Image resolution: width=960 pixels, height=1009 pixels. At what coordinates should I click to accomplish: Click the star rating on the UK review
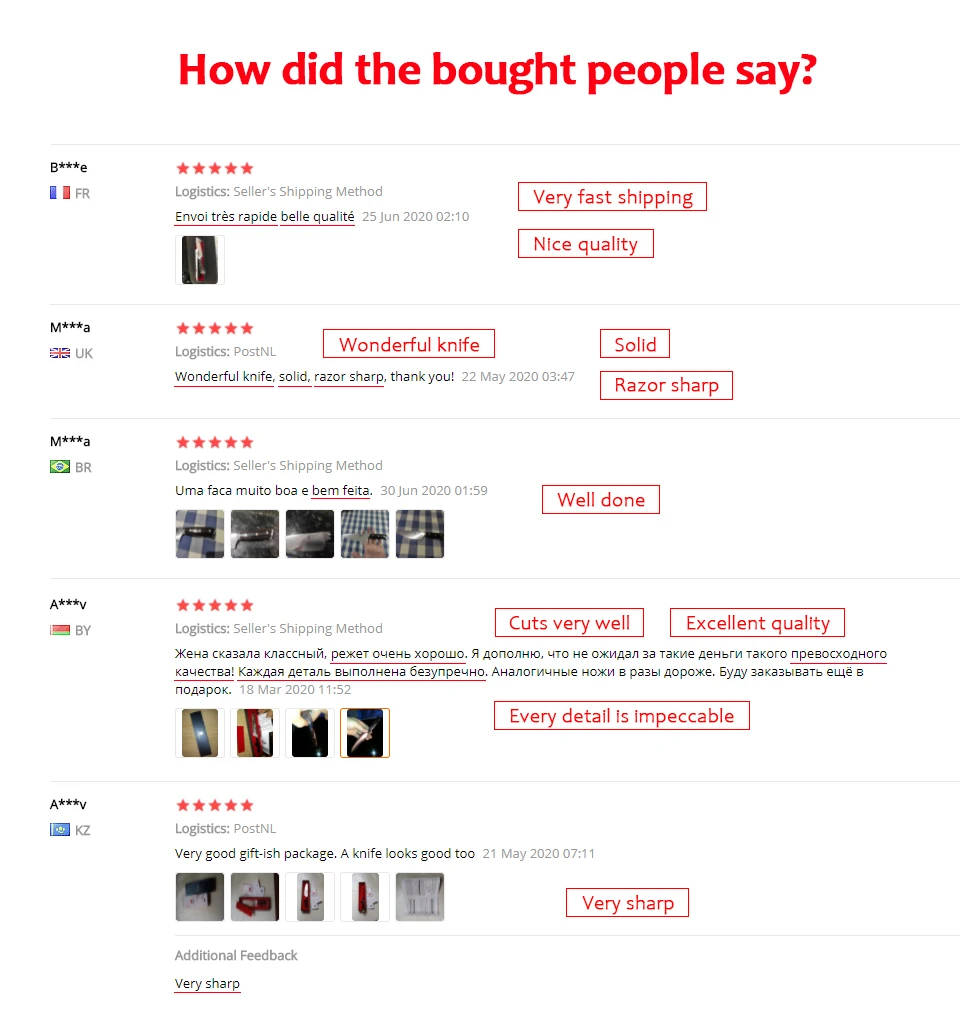[214, 328]
